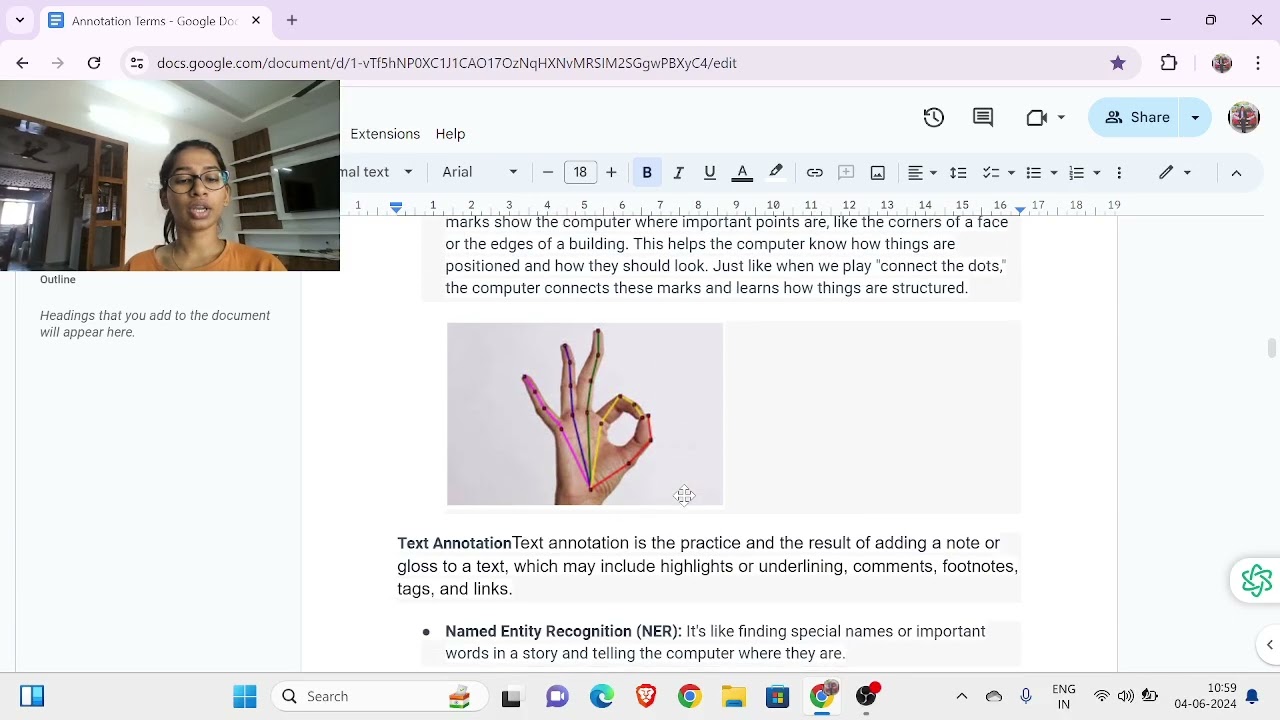
Task: Collapse the menus with the chevron
Action: tap(1236, 172)
